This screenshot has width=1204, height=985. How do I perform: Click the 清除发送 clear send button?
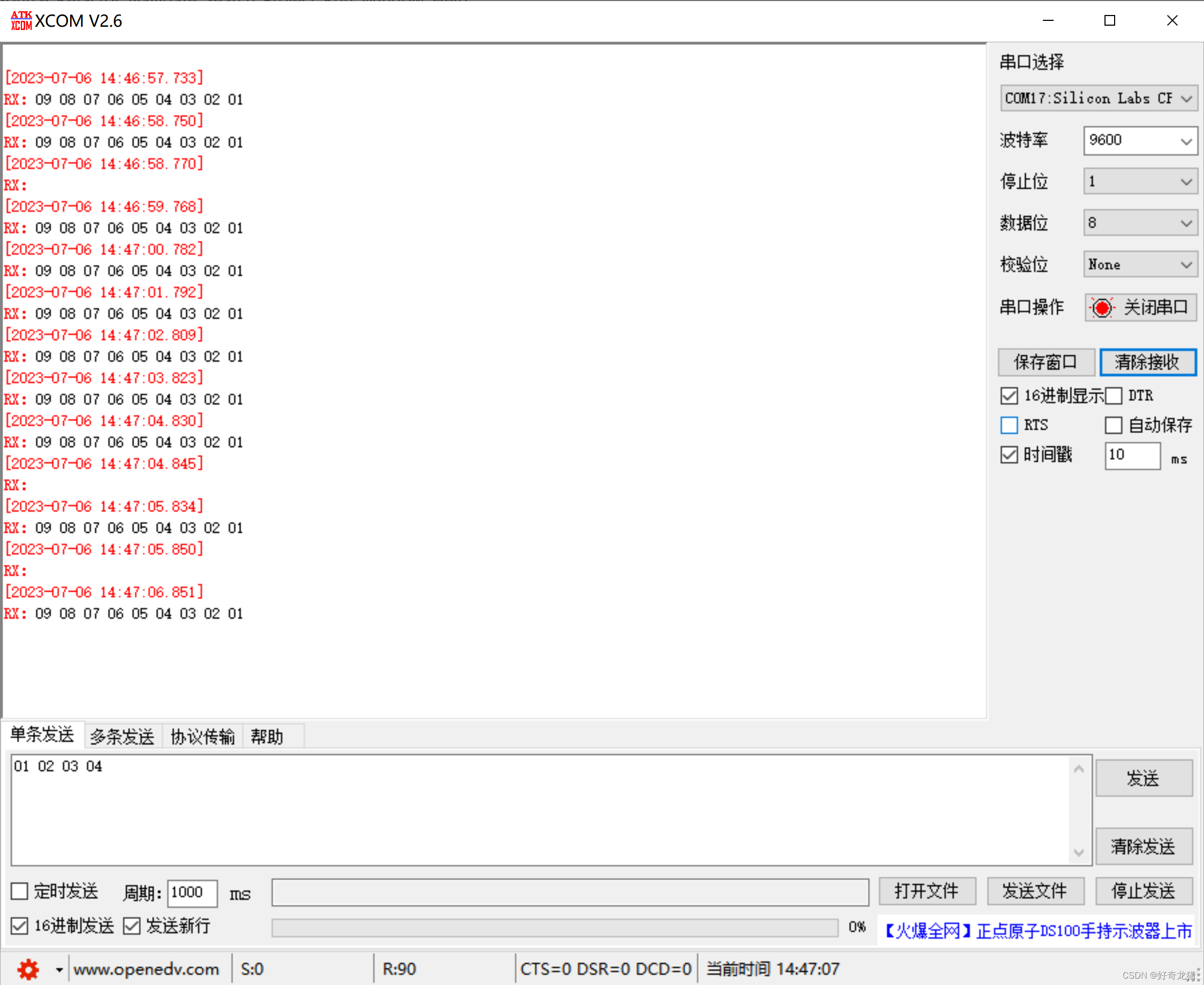(1144, 846)
